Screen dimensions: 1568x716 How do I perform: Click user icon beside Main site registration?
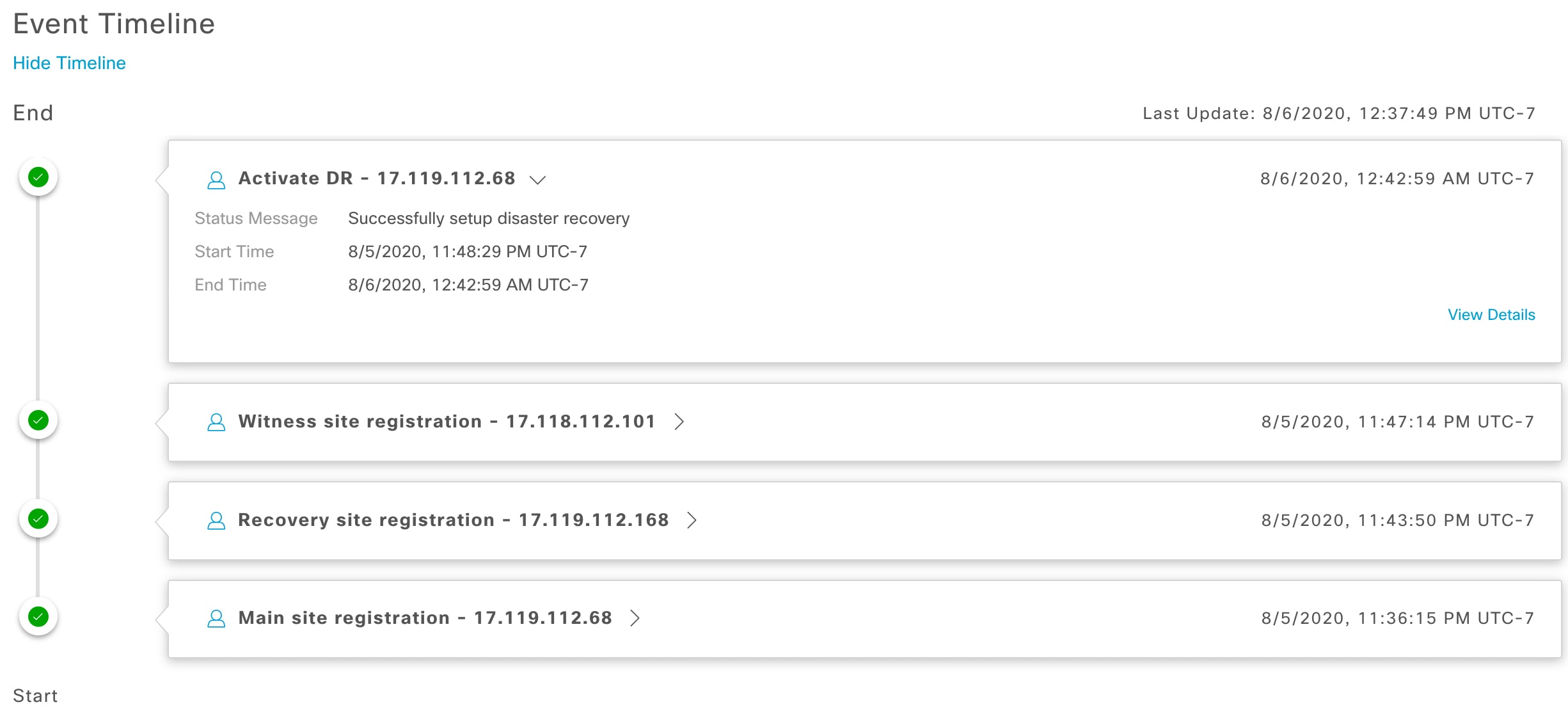click(x=216, y=619)
